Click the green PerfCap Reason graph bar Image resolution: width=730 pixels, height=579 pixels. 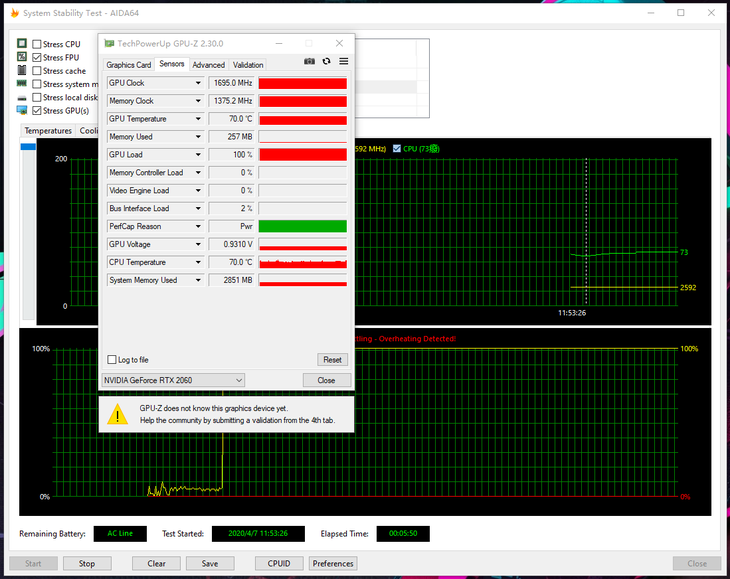tap(302, 227)
